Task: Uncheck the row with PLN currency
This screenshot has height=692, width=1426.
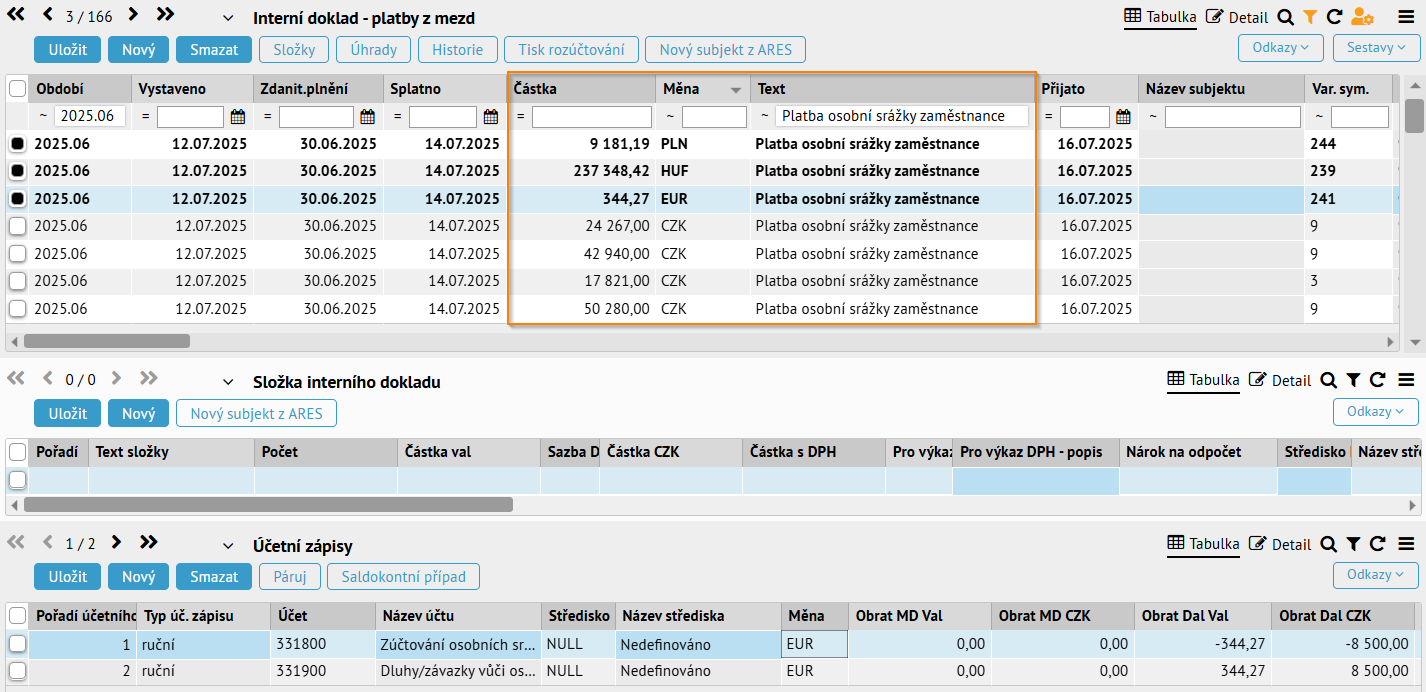Action: 17,144
